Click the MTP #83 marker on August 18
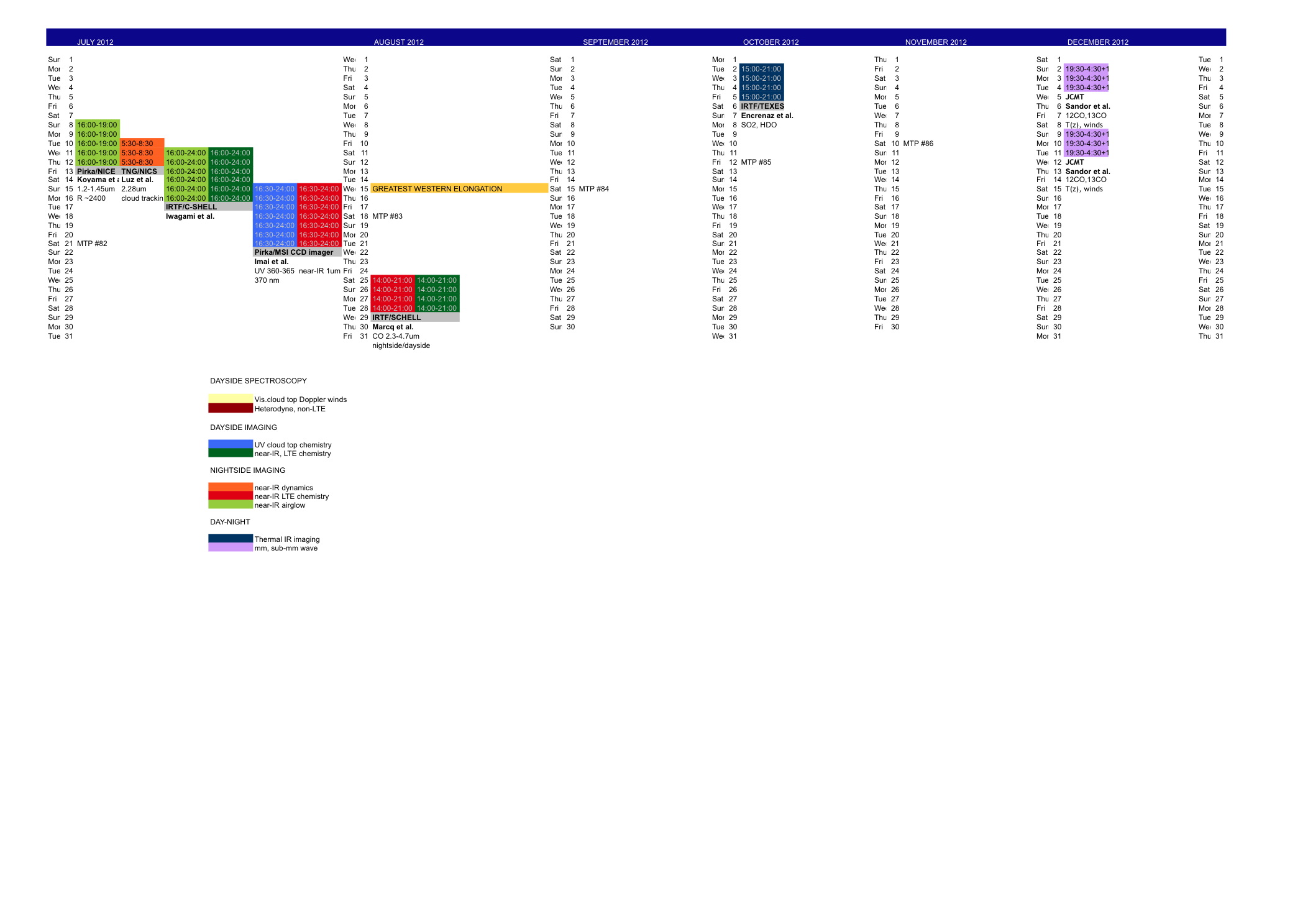 pyautogui.click(x=387, y=216)
